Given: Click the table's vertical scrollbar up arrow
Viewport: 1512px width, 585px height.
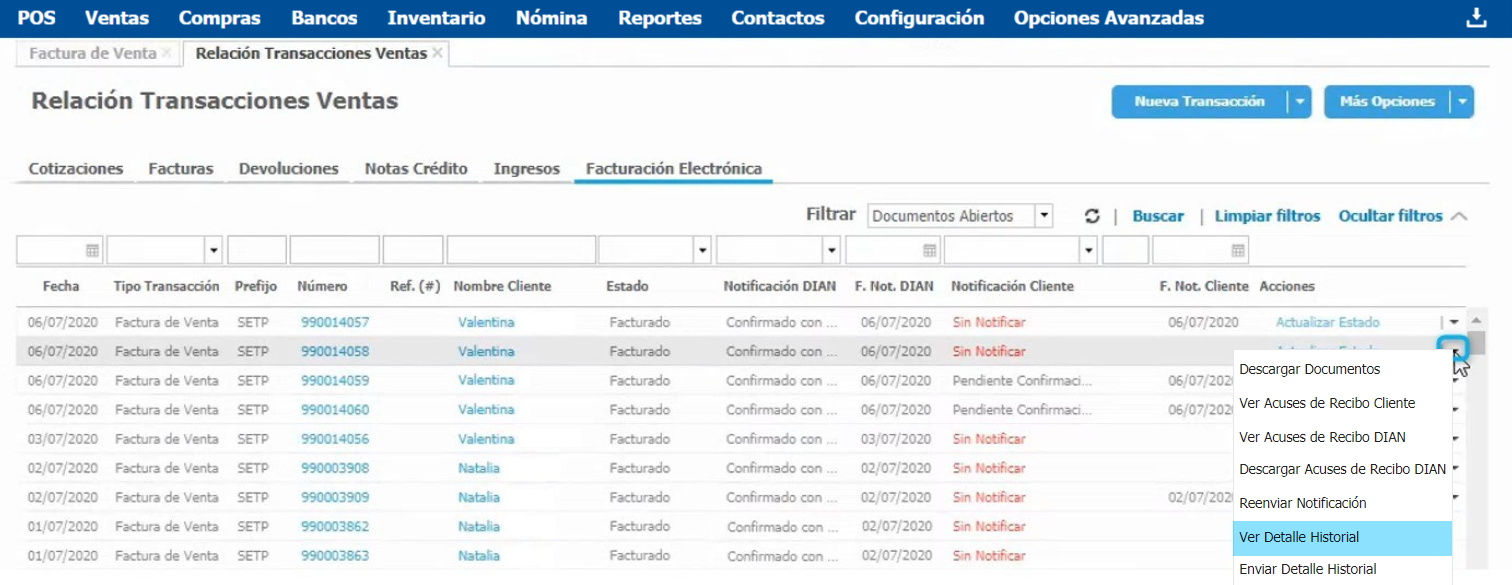Looking at the screenshot, I should (1476, 319).
